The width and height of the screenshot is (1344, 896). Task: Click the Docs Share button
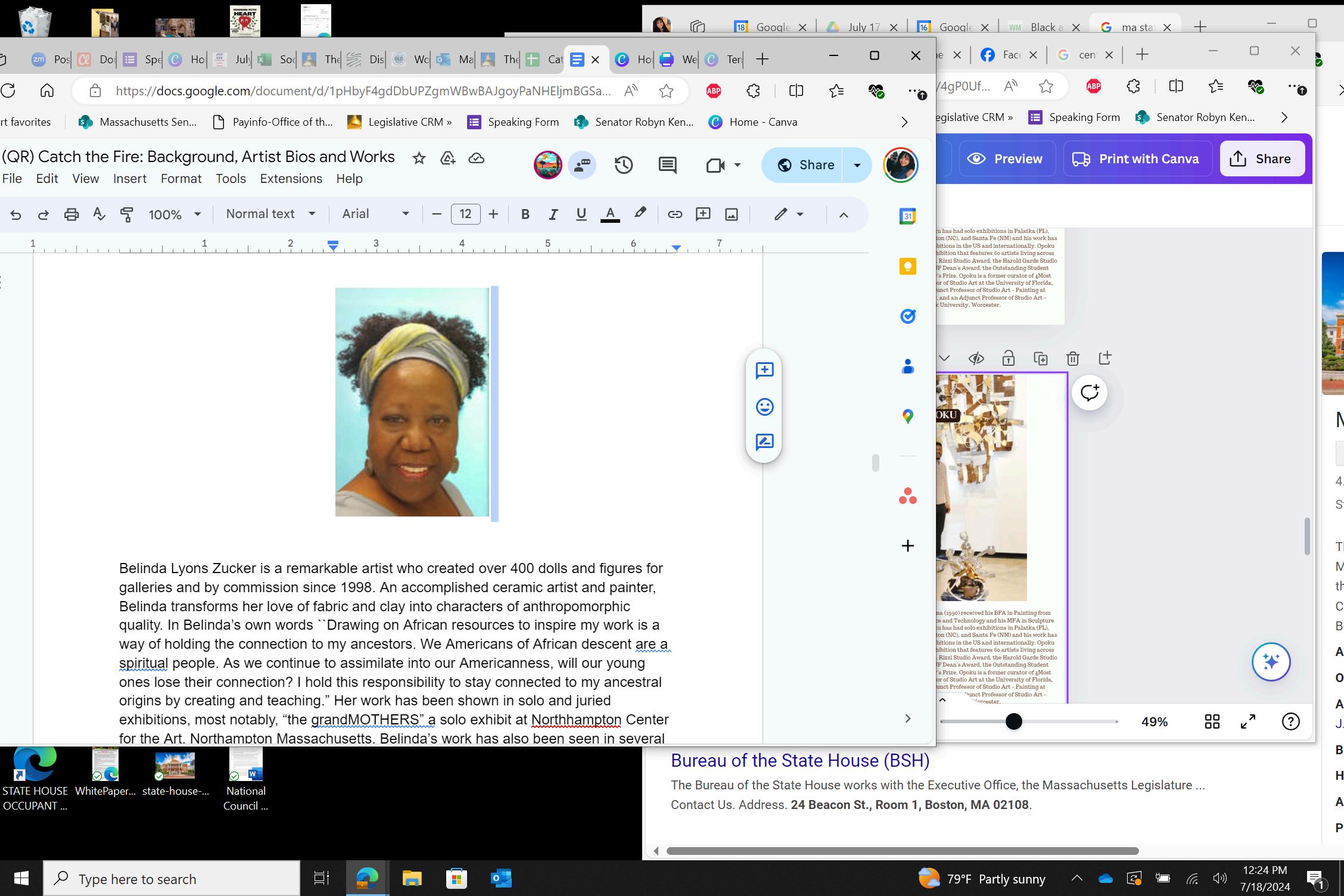[804, 165]
